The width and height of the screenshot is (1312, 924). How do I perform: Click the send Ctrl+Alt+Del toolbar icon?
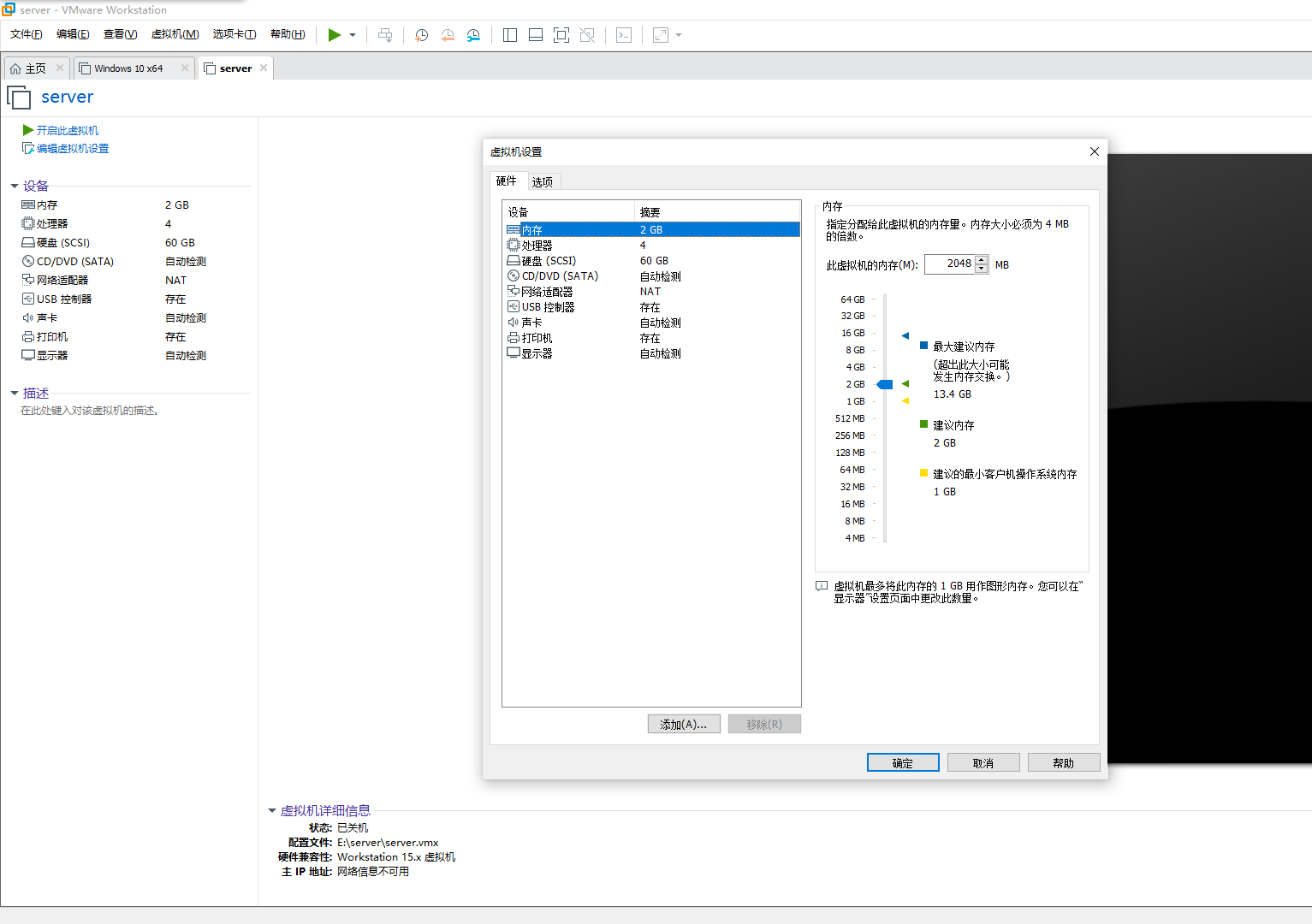(x=385, y=35)
